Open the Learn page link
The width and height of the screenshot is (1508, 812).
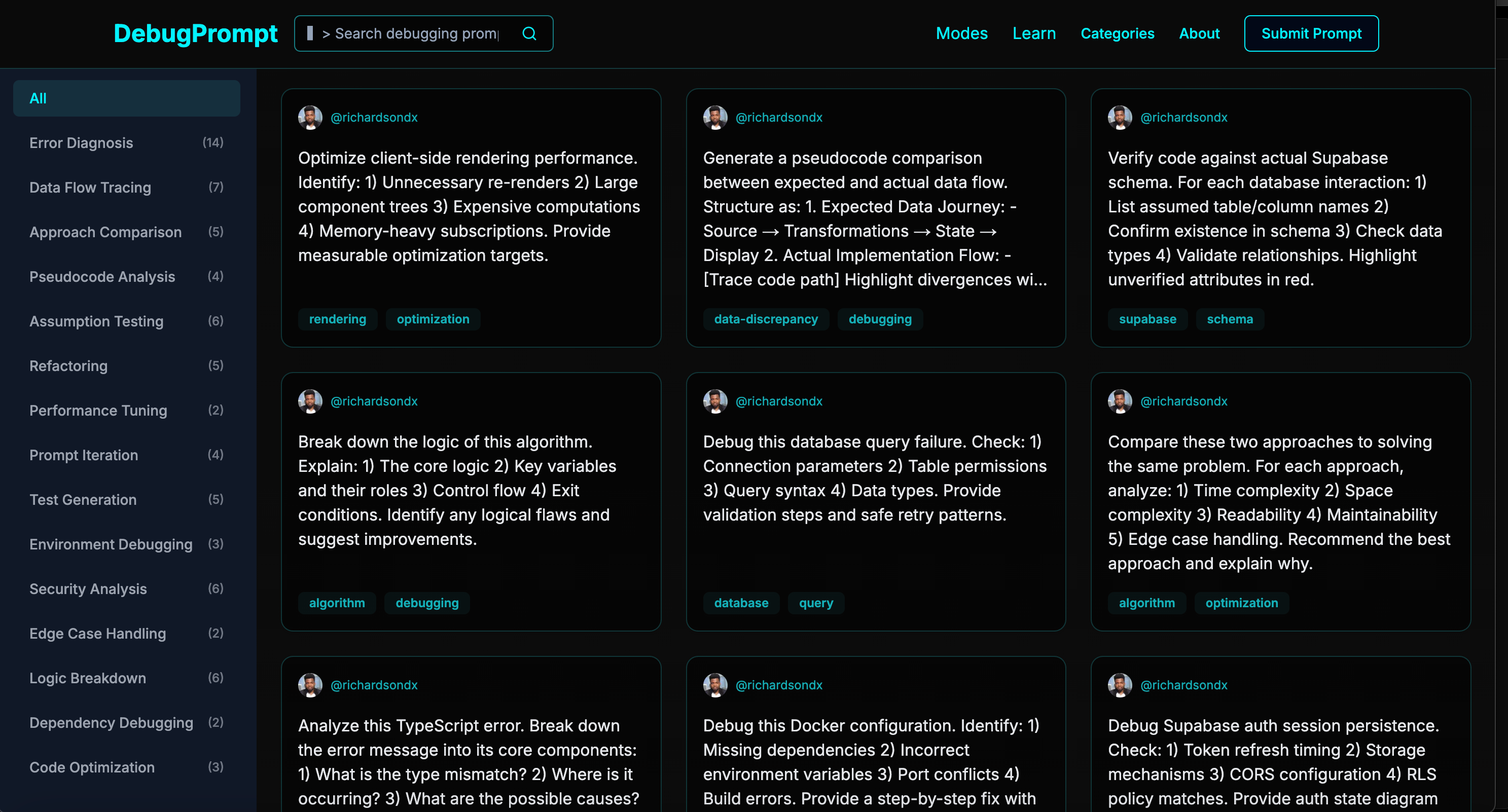[x=1034, y=33]
